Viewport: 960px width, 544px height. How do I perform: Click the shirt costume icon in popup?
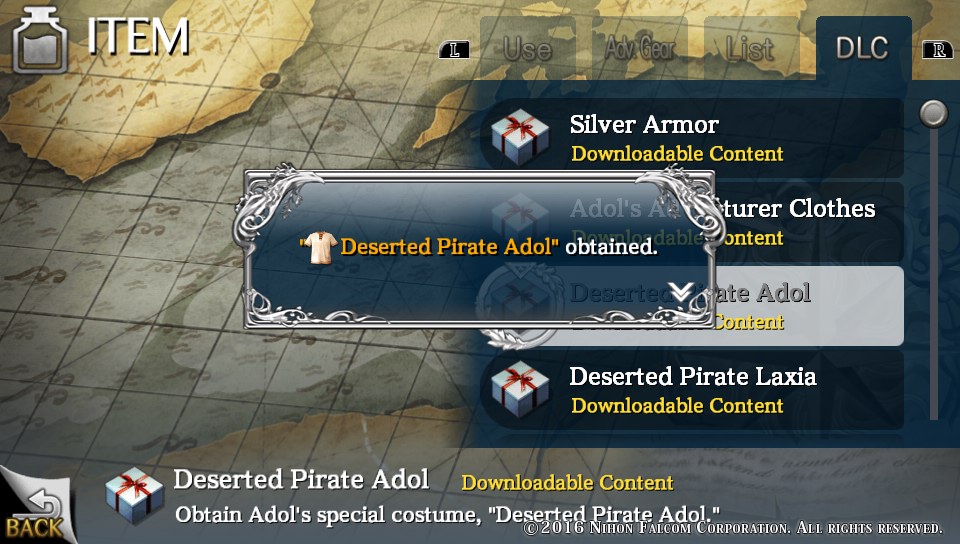[x=321, y=248]
